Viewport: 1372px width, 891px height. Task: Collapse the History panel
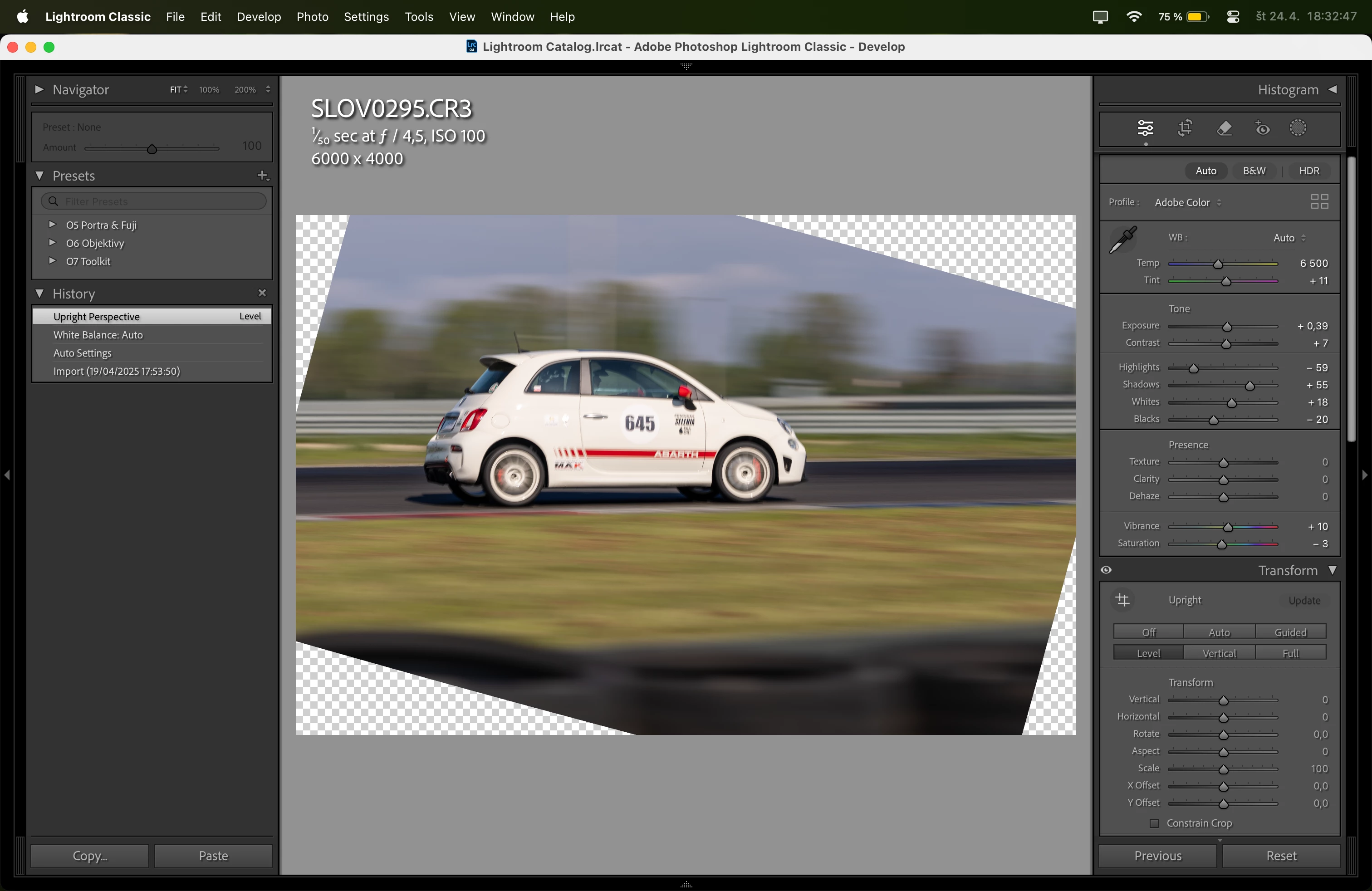tap(40, 294)
